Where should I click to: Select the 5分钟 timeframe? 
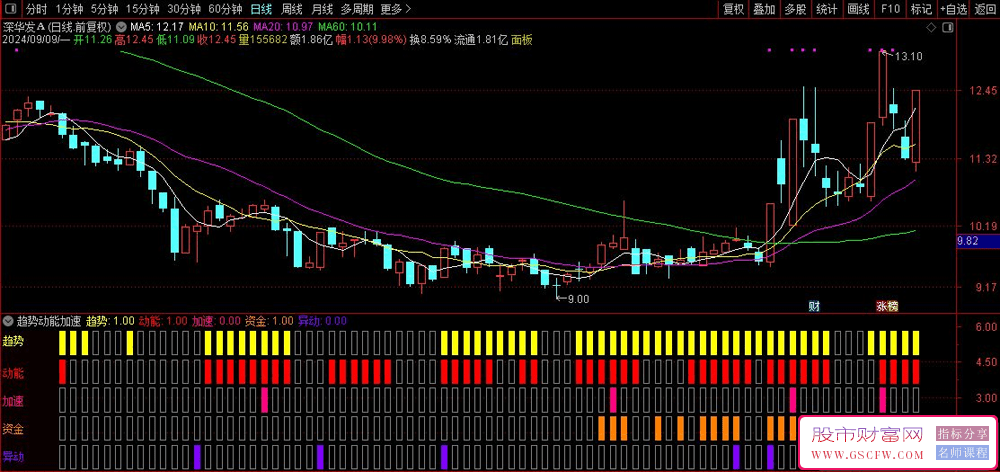(104, 9)
